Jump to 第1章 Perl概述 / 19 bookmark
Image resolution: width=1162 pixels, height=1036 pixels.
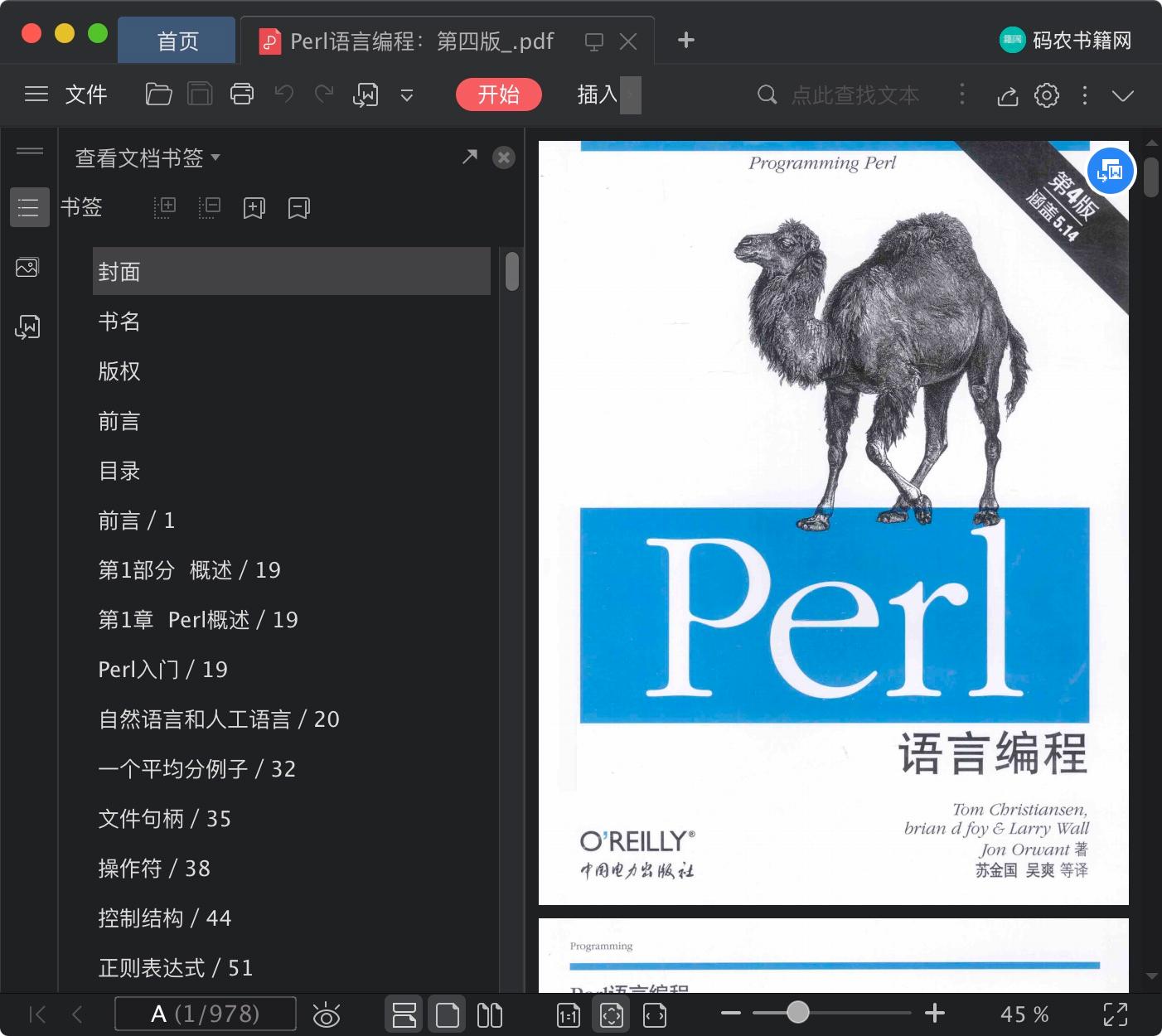198,620
